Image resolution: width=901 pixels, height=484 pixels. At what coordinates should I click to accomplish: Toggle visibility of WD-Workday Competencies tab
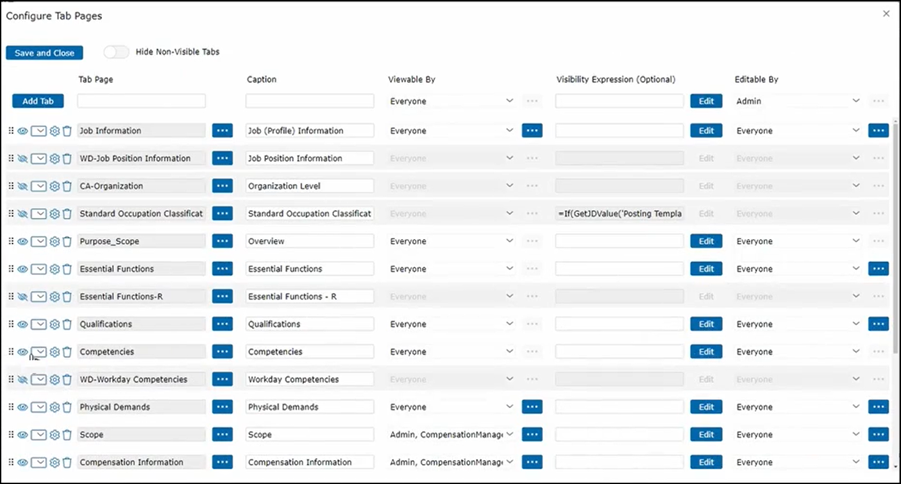22,380
